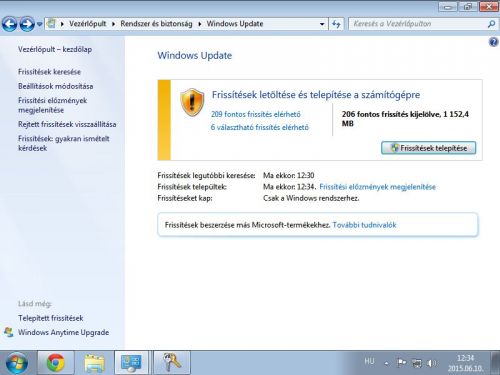Click the magnifier search icon
Viewport: 500px width, 375px height.
pos(491,24)
